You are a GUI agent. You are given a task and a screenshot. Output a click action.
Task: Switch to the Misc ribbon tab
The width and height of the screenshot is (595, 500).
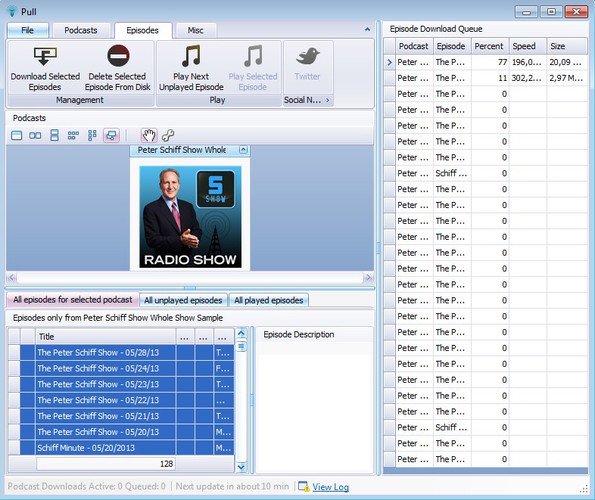click(195, 30)
